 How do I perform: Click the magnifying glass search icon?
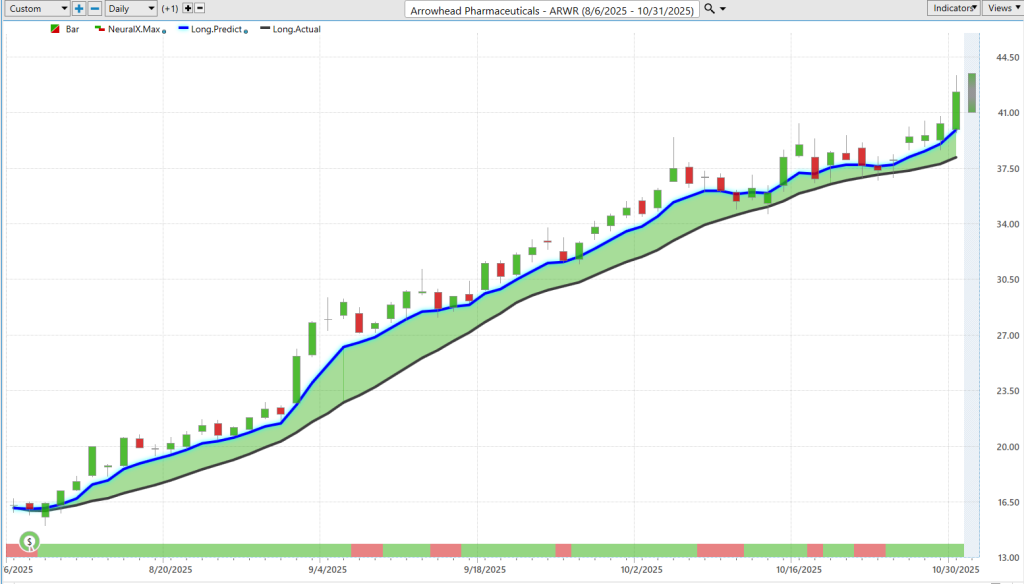tap(710, 8)
